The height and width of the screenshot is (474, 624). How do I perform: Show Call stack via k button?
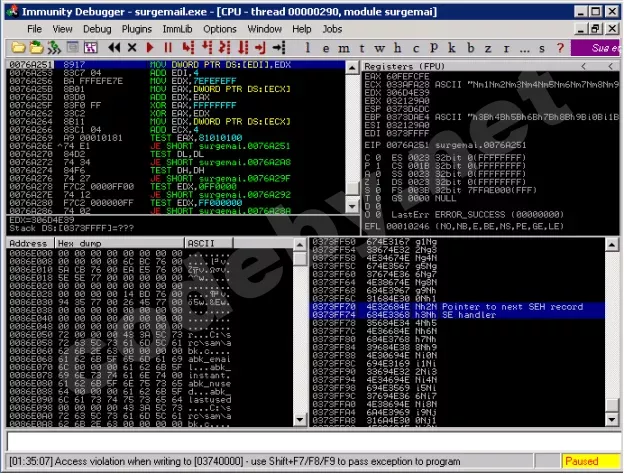(452, 48)
